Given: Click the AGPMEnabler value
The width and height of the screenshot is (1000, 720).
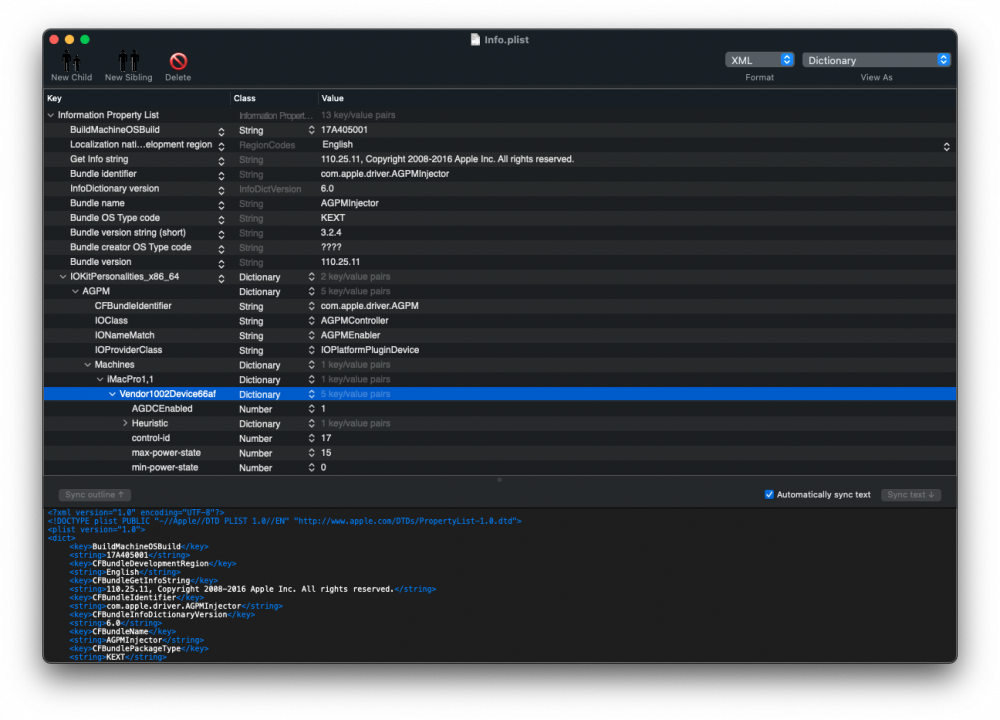Looking at the screenshot, I should [x=350, y=335].
